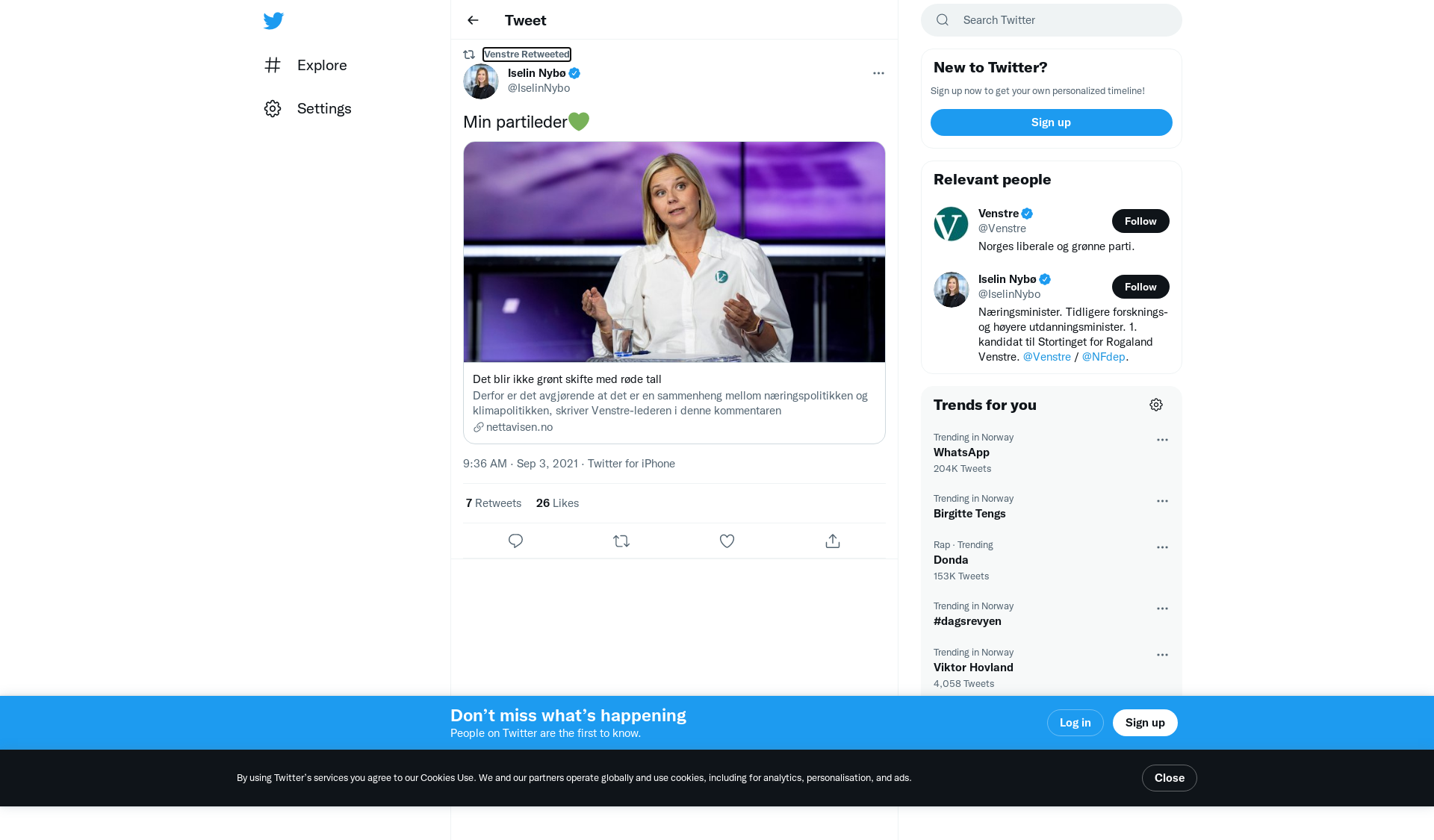Open Iselin Nybø's avatar on the tweet
The height and width of the screenshot is (840, 1434).
(481, 81)
